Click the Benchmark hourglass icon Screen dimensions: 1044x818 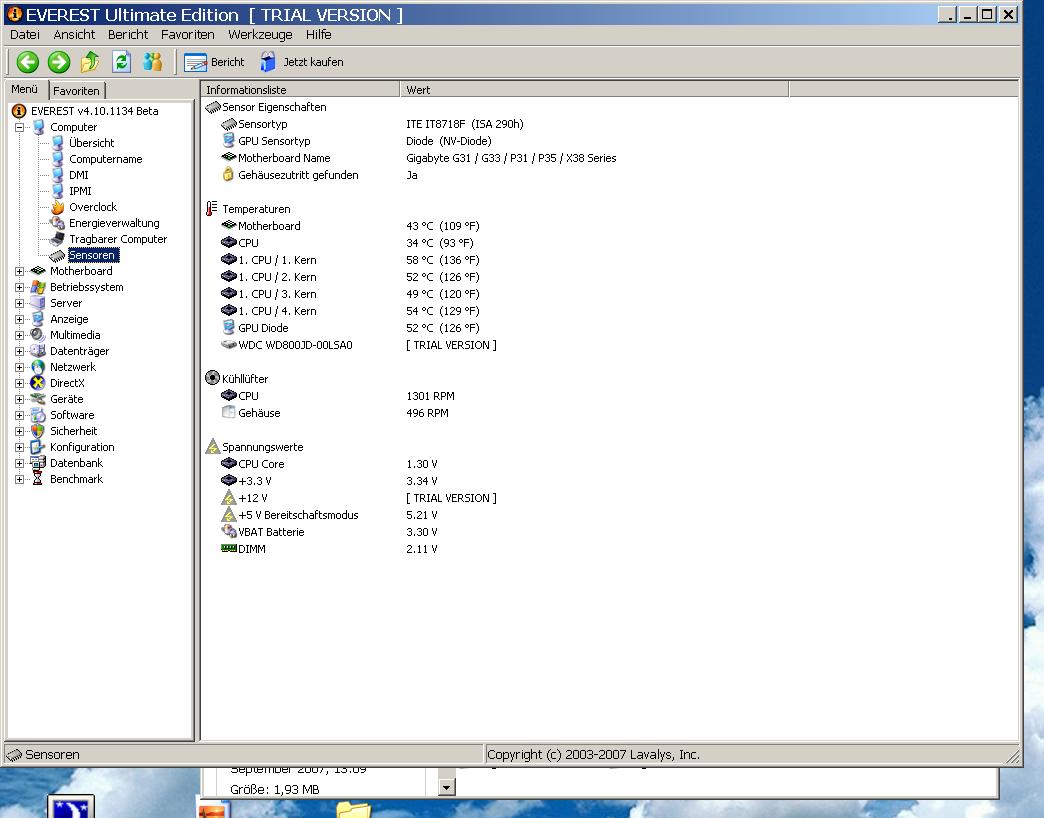(x=38, y=479)
